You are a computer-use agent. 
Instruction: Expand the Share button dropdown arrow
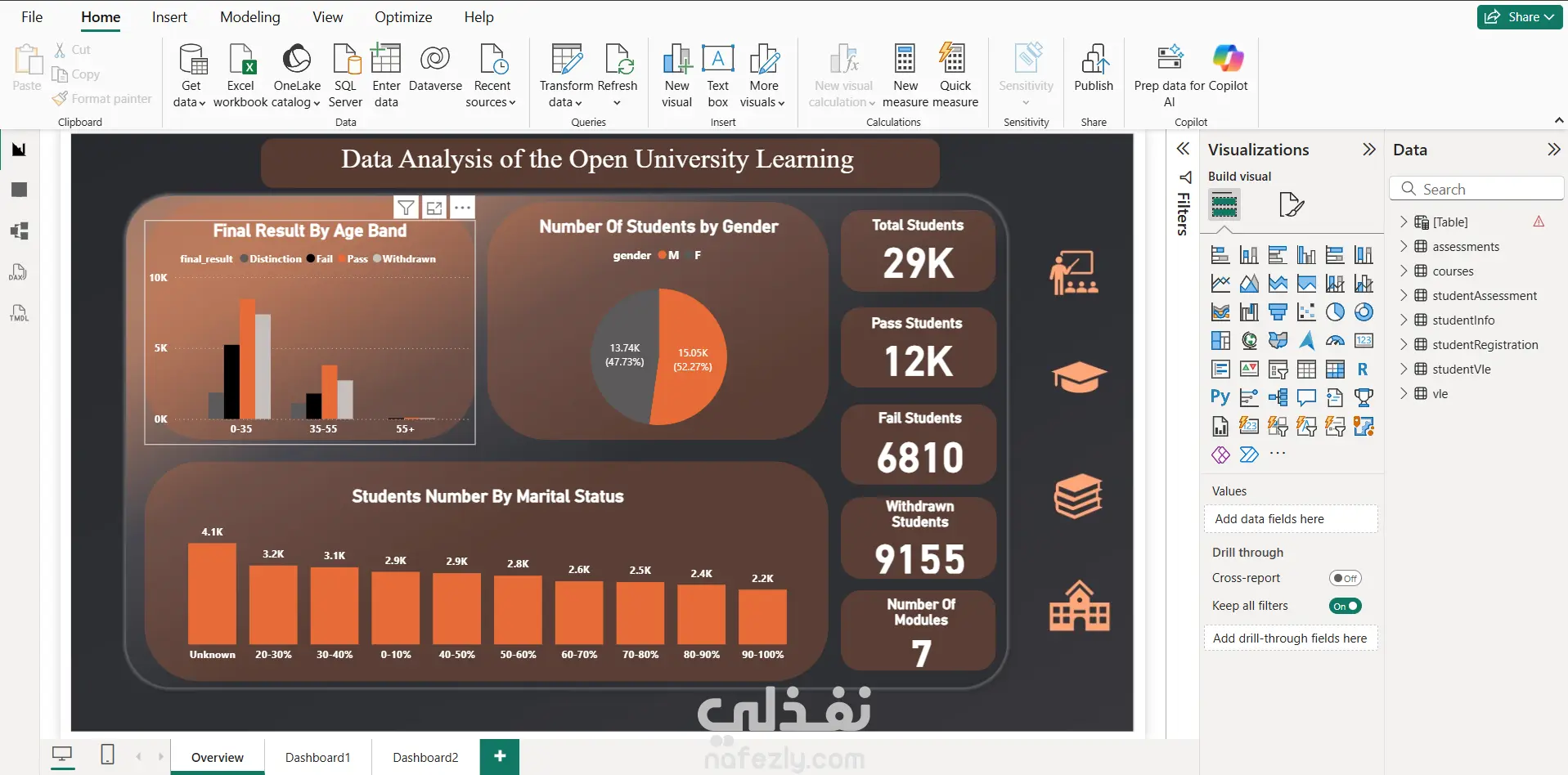click(1549, 17)
